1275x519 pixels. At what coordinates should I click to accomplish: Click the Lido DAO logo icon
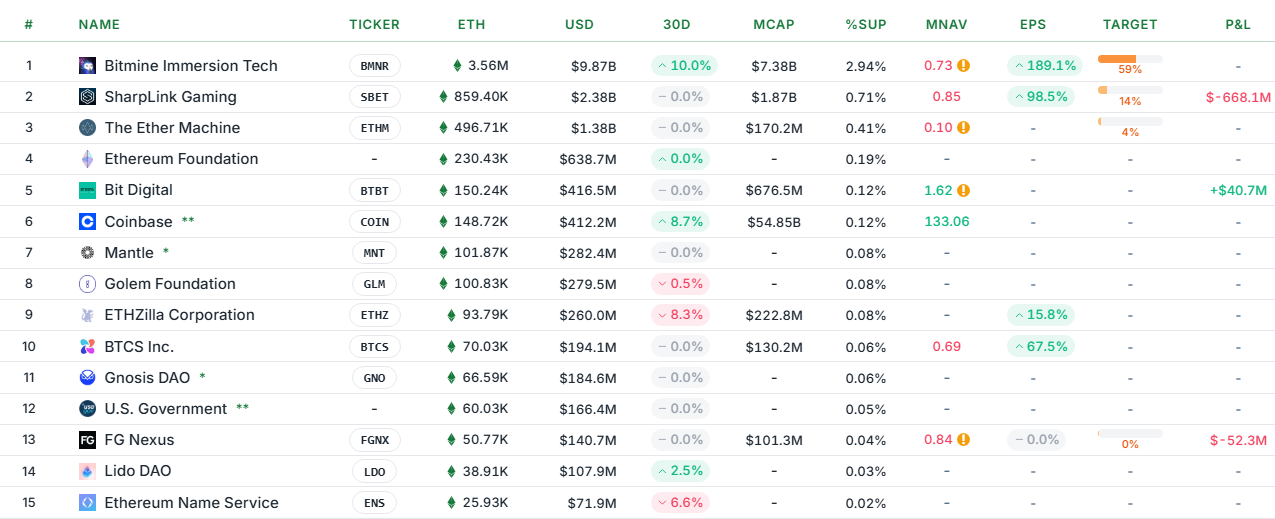point(87,471)
